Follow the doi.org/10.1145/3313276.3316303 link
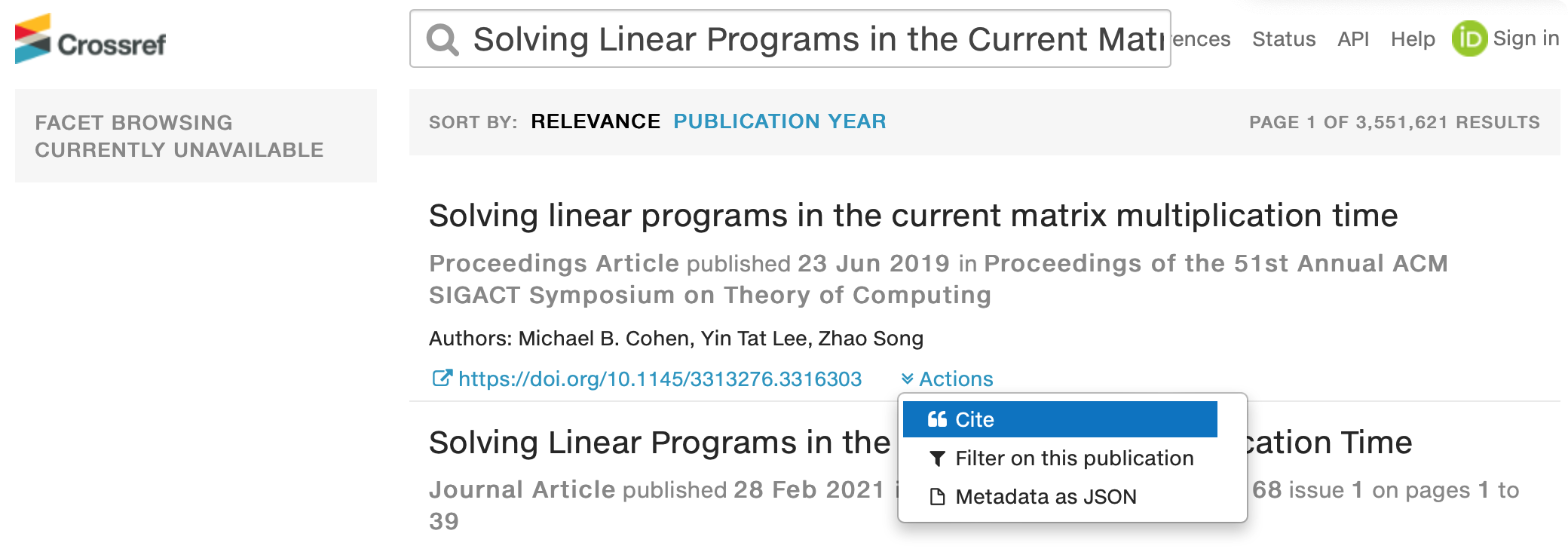Image resolution: width=1568 pixels, height=555 pixels. click(x=660, y=379)
